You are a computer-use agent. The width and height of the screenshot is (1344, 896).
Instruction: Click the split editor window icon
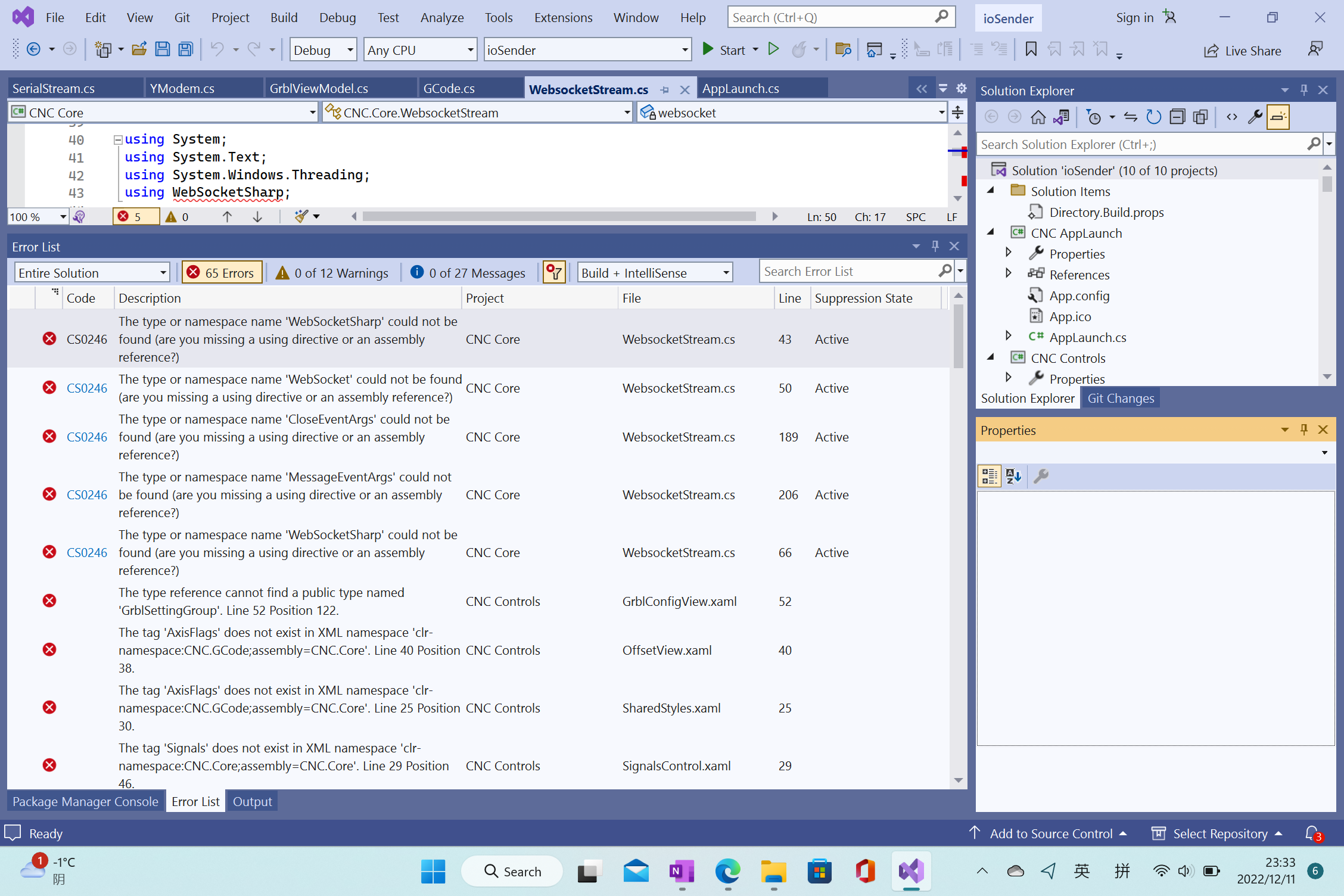tap(957, 112)
